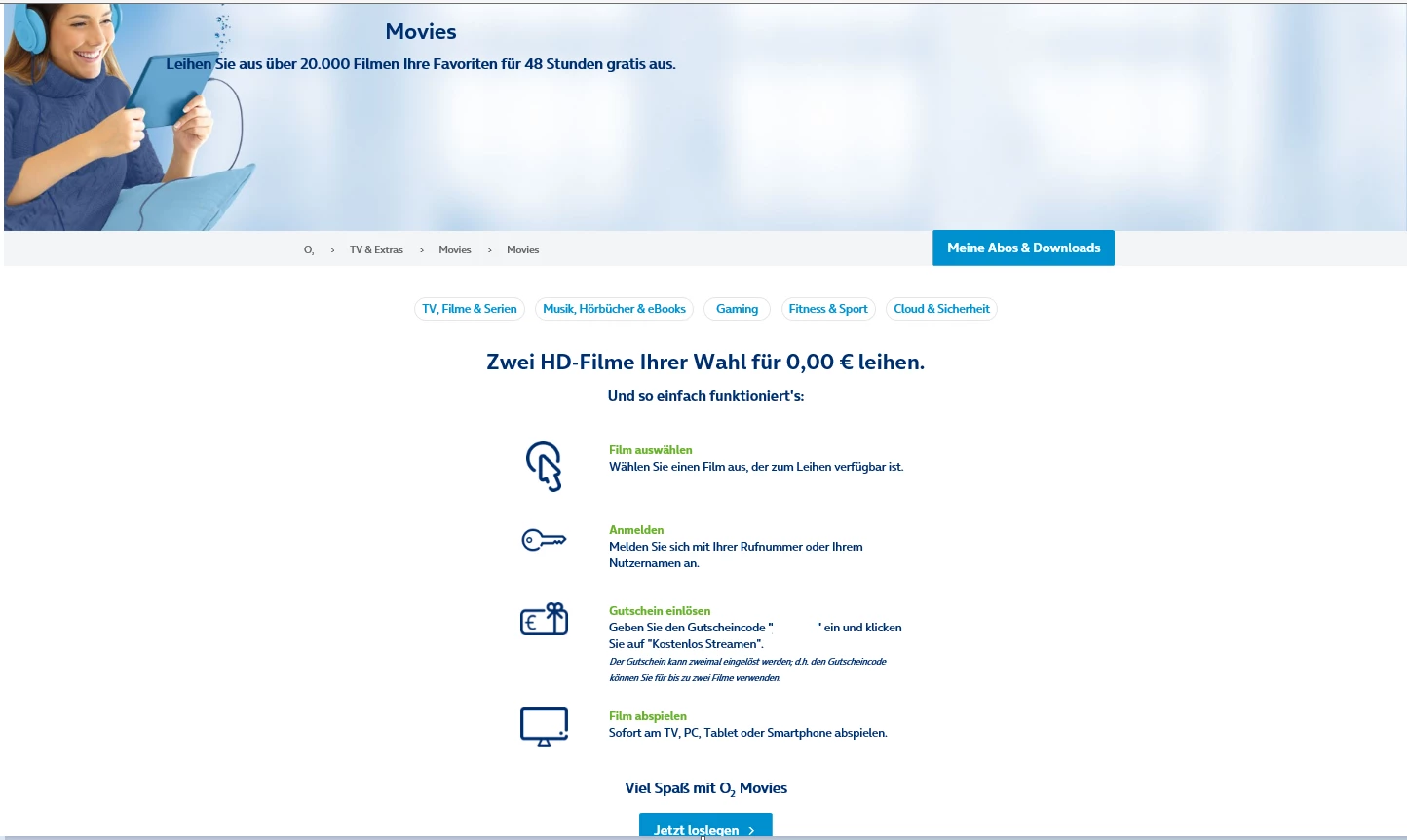Click the Movies banner title
Viewport: 1407px width, 840px height.
pyautogui.click(x=421, y=31)
